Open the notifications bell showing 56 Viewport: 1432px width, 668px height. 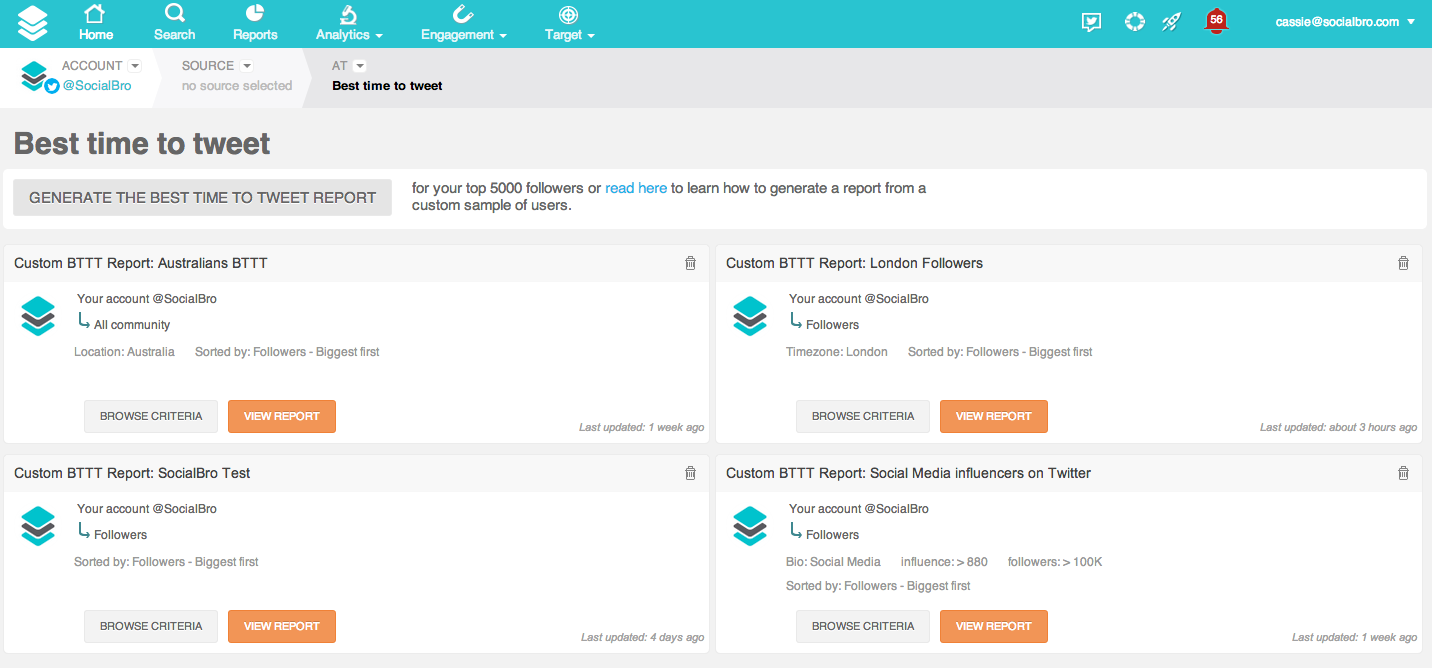(x=1216, y=21)
